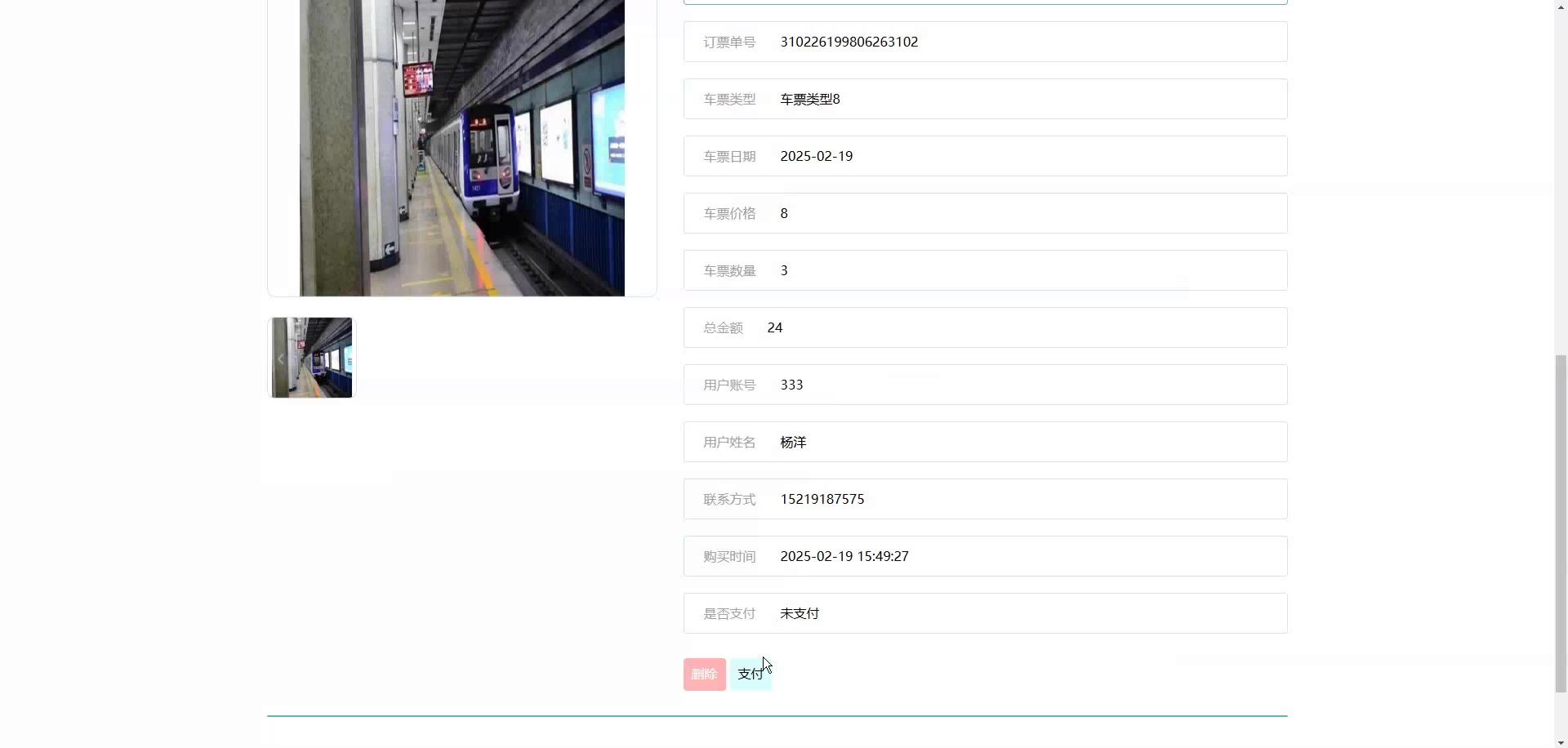Image resolution: width=1568 pixels, height=748 pixels.
Task: Click the 支付 pay button
Action: click(x=751, y=675)
